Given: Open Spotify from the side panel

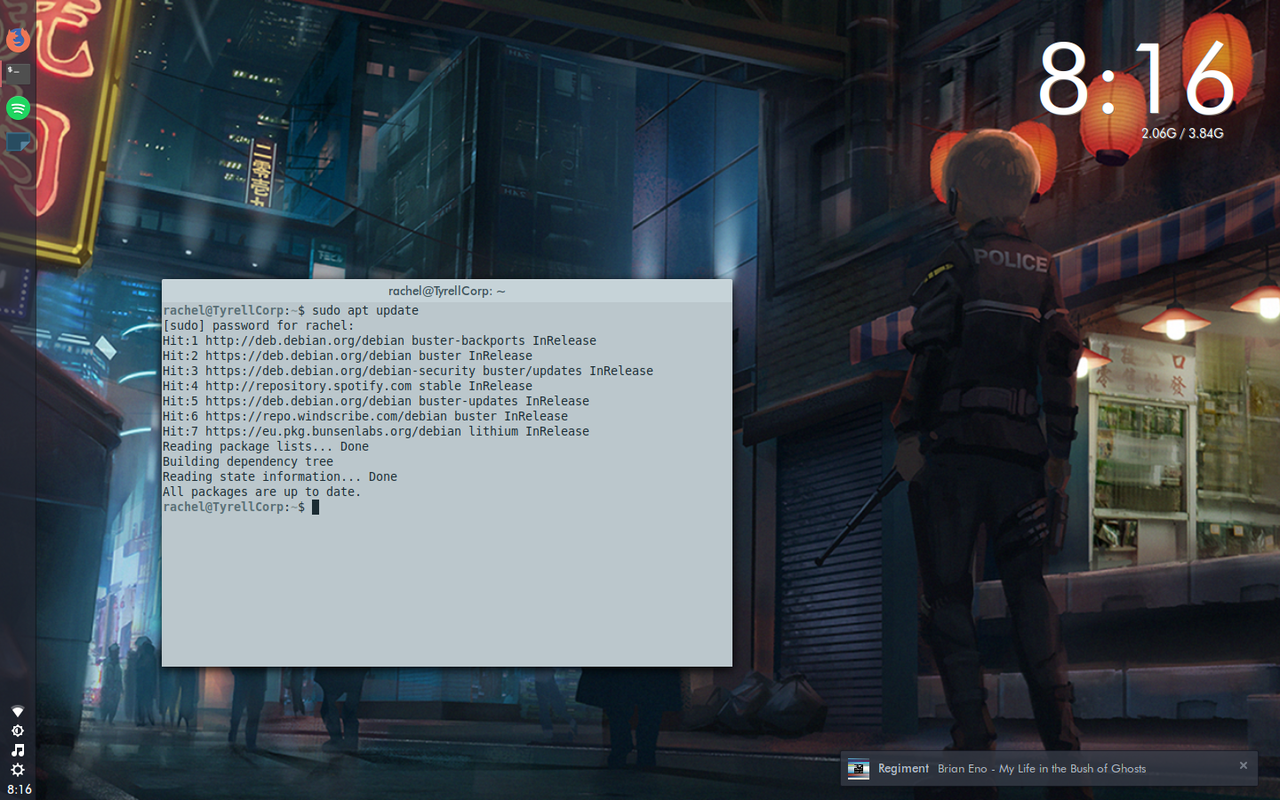Looking at the screenshot, I should click(17, 108).
